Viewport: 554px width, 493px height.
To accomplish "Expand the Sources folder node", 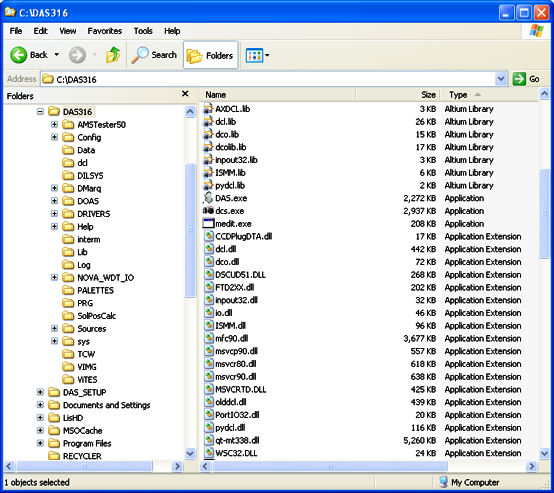I will [54, 328].
